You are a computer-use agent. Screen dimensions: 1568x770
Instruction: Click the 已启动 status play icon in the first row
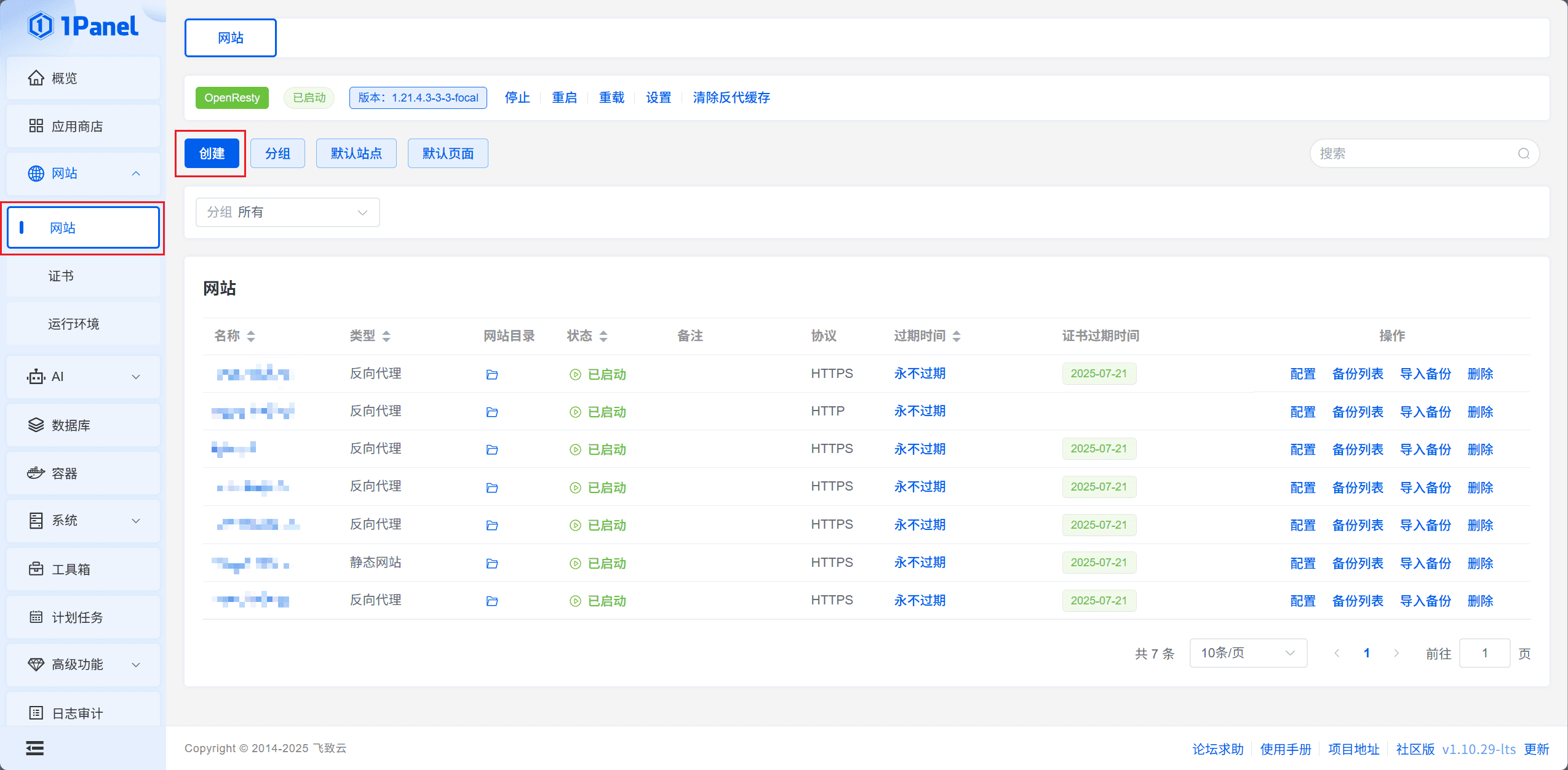coord(575,374)
